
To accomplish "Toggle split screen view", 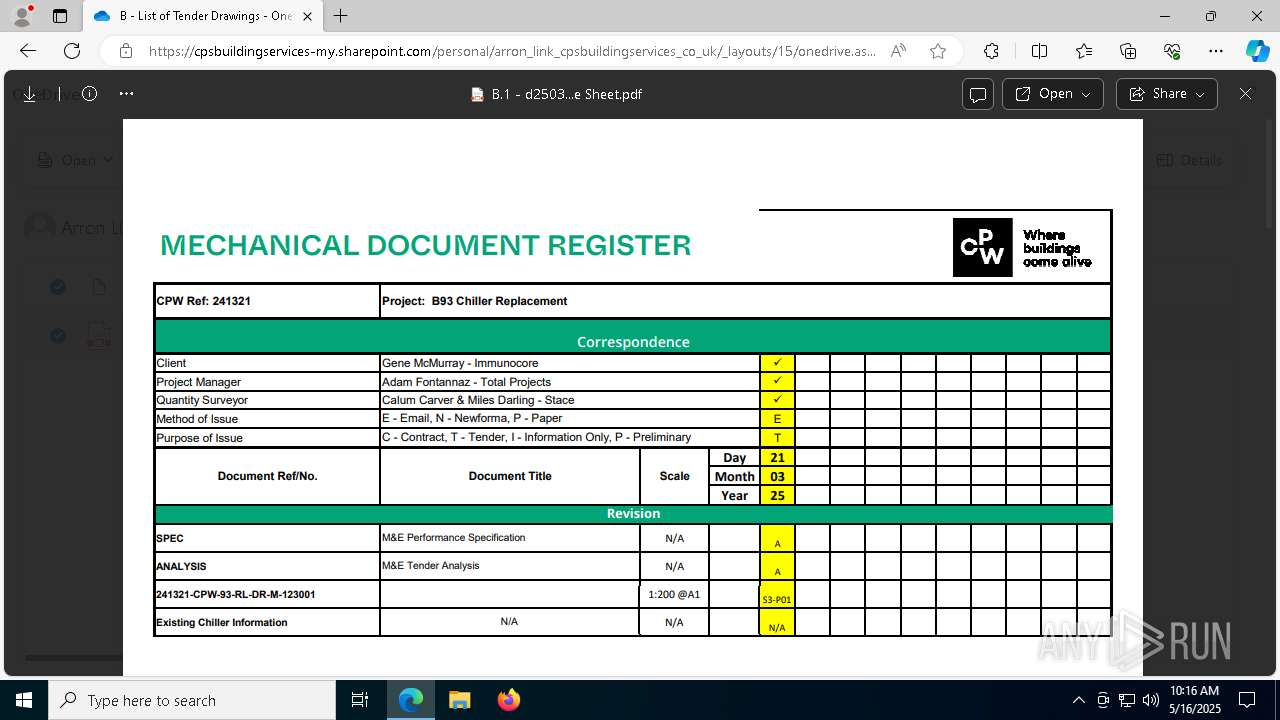I will coord(1039,51).
